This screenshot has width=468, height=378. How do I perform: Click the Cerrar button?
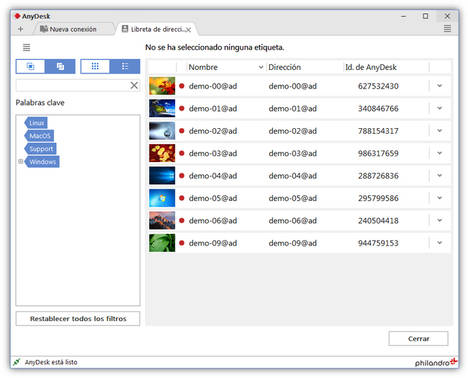(418, 338)
